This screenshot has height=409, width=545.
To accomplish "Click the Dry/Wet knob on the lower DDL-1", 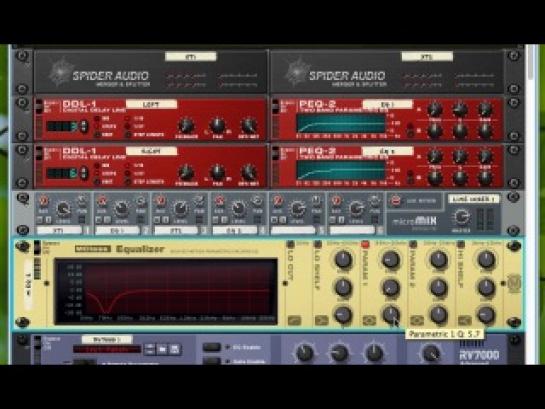I will (249, 172).
